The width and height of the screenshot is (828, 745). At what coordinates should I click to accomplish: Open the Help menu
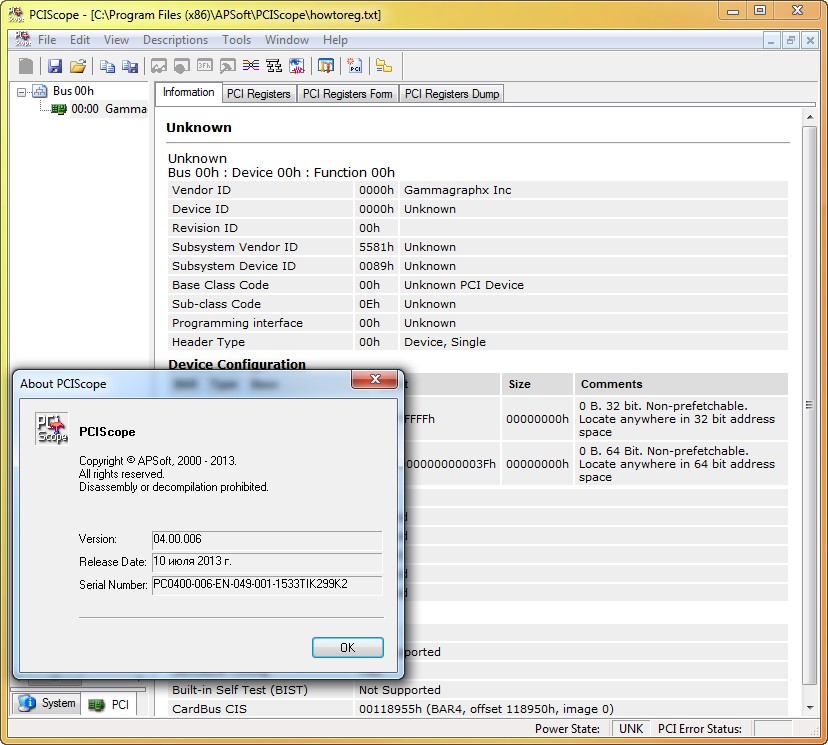[x=335, y=40]
